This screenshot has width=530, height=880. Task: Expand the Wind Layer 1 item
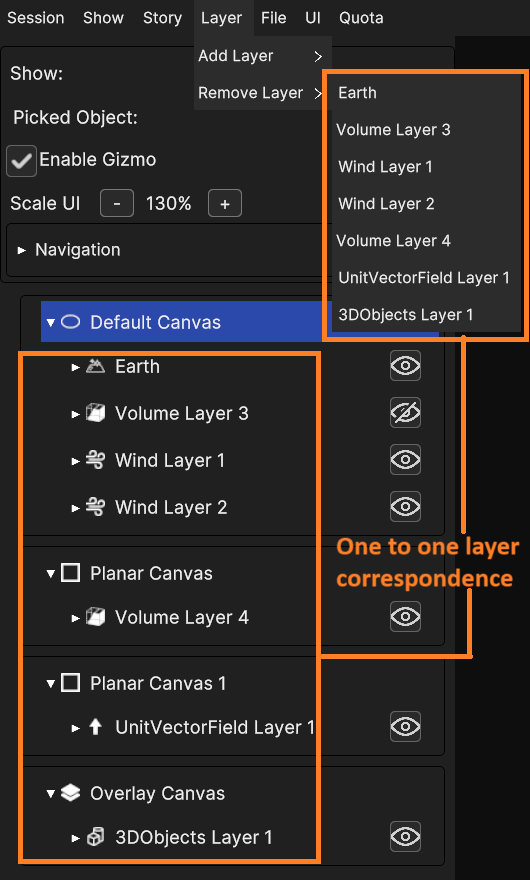(76, 461)
